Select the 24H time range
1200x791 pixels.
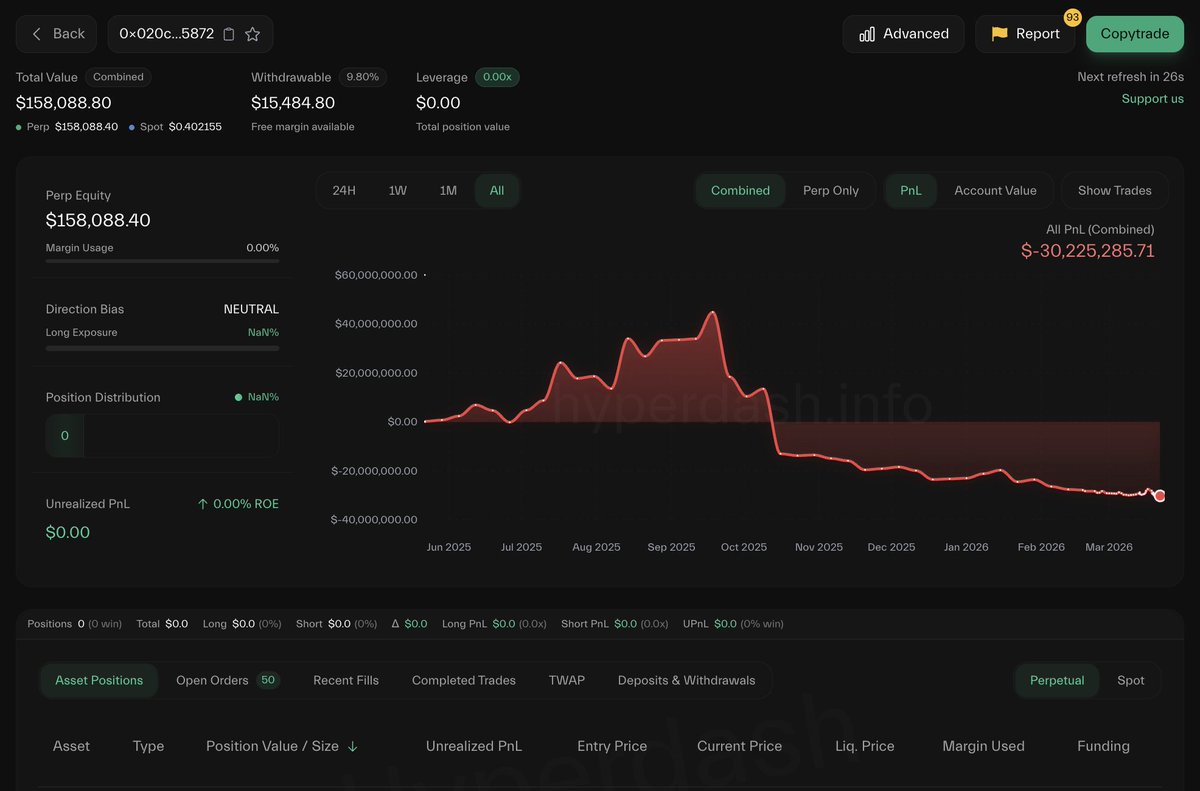pos(344,191)
